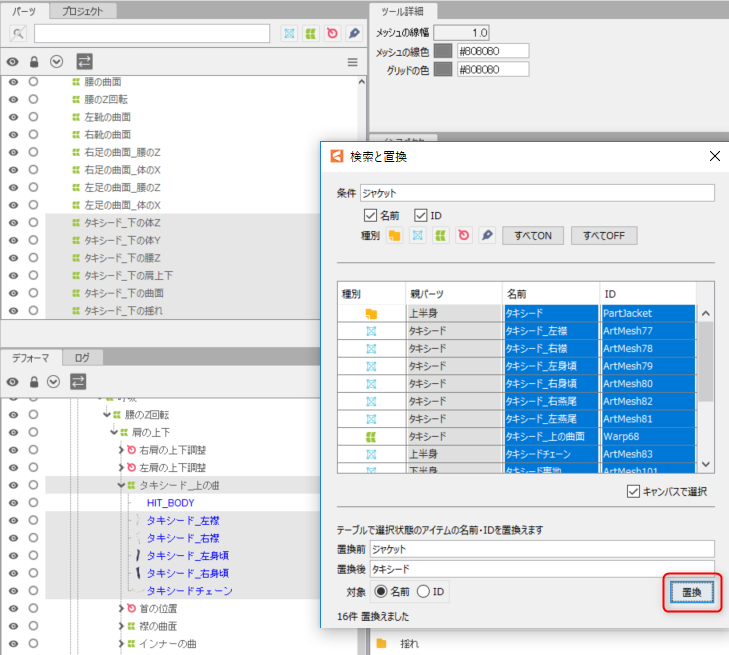Open メッシュの線色 color swatch

point(443,51)
